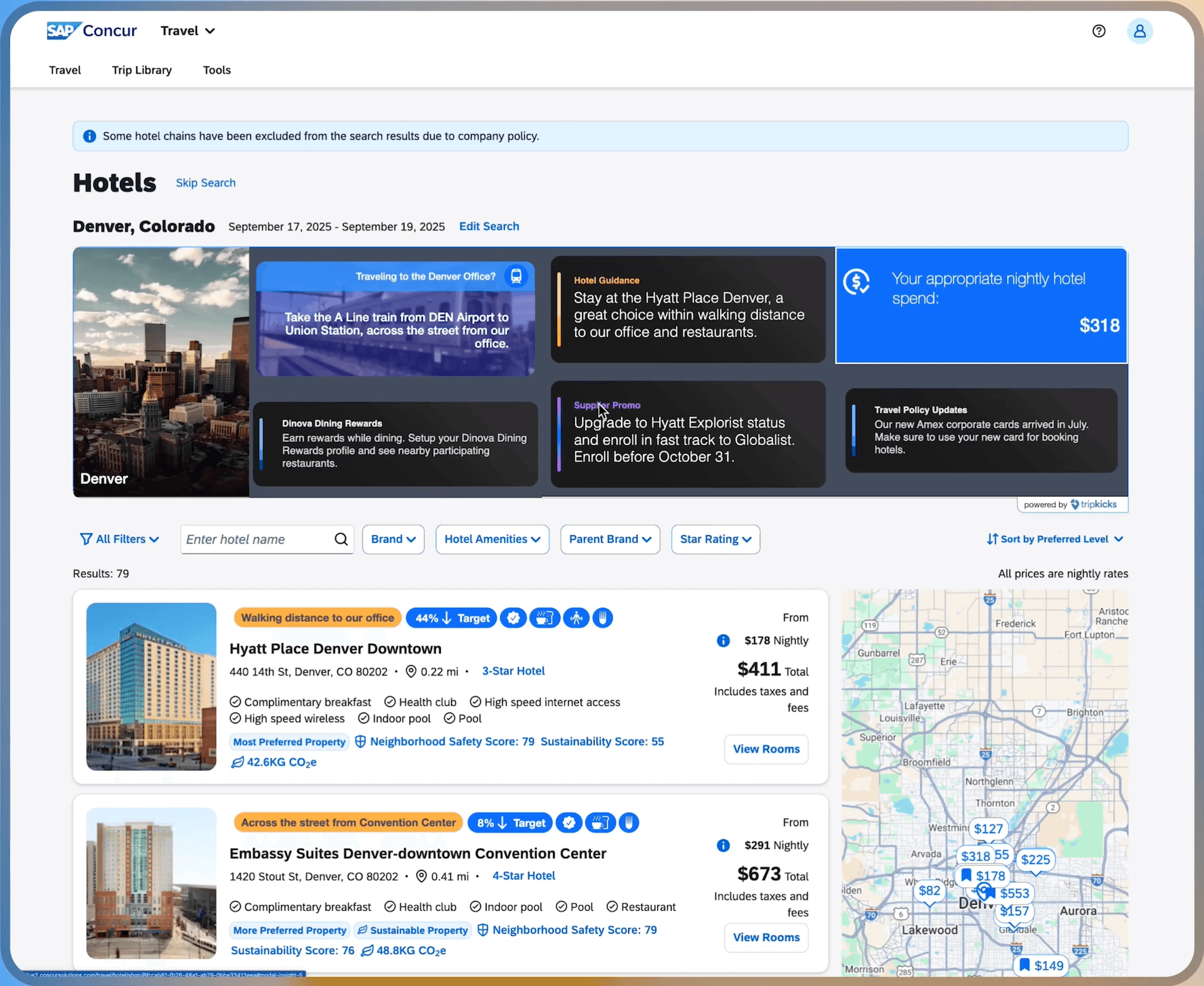1204x986 pixels.
Task: Open the Hotel Amenities filter dropdown
Action: click(492, 539)
